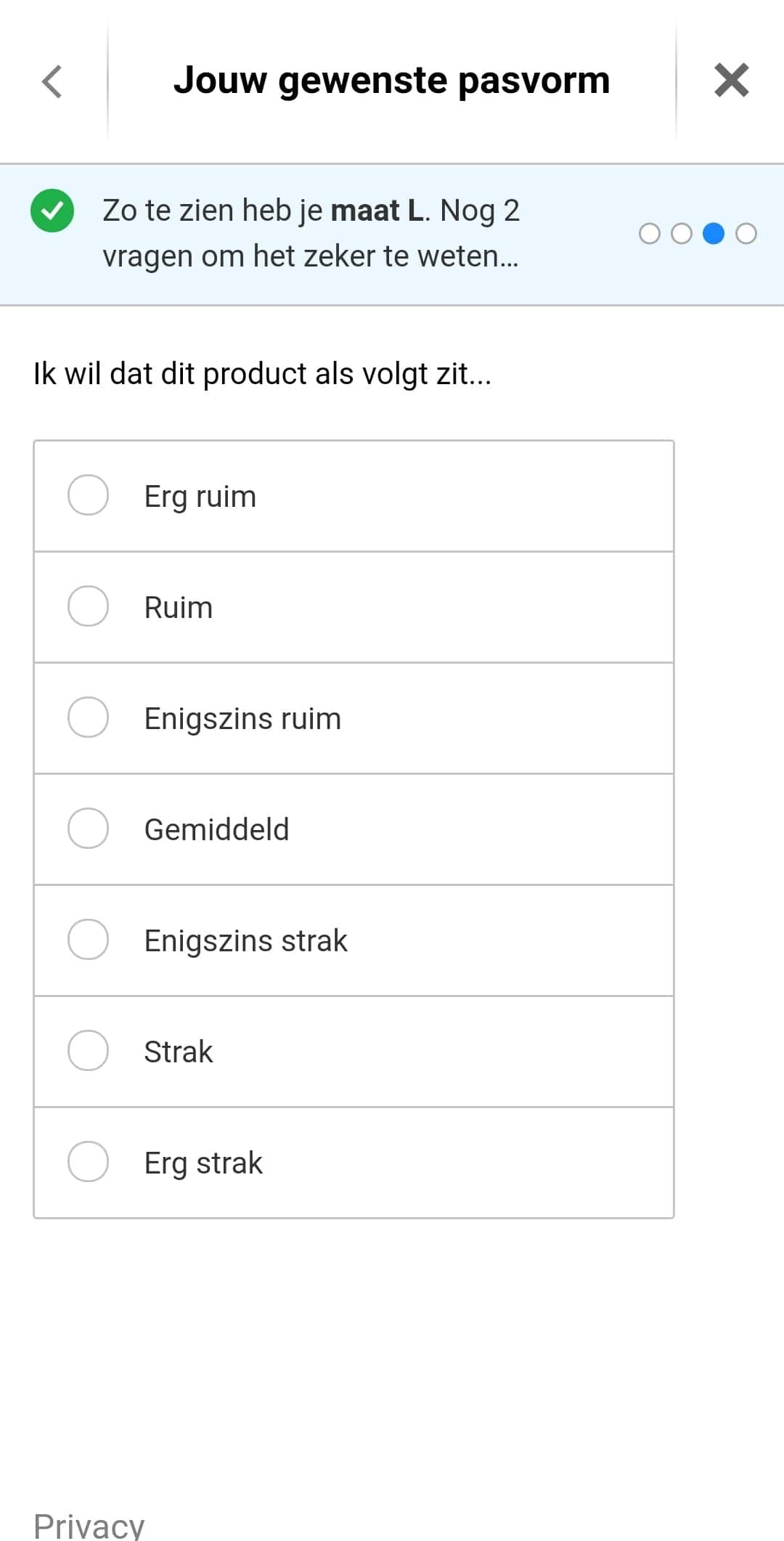This screenshot has width=784, height=1541.
Task: Select the Strak radio button
Action: pos(88,1051)
